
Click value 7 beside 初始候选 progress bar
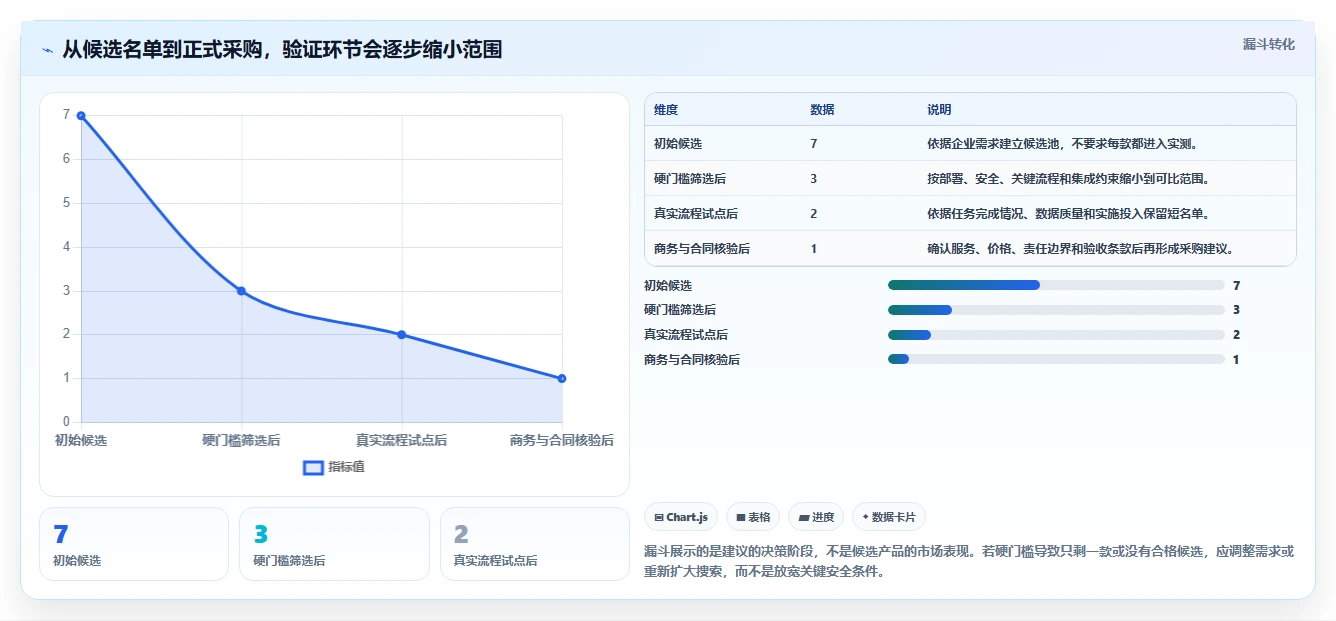(x=1237, y=286)
